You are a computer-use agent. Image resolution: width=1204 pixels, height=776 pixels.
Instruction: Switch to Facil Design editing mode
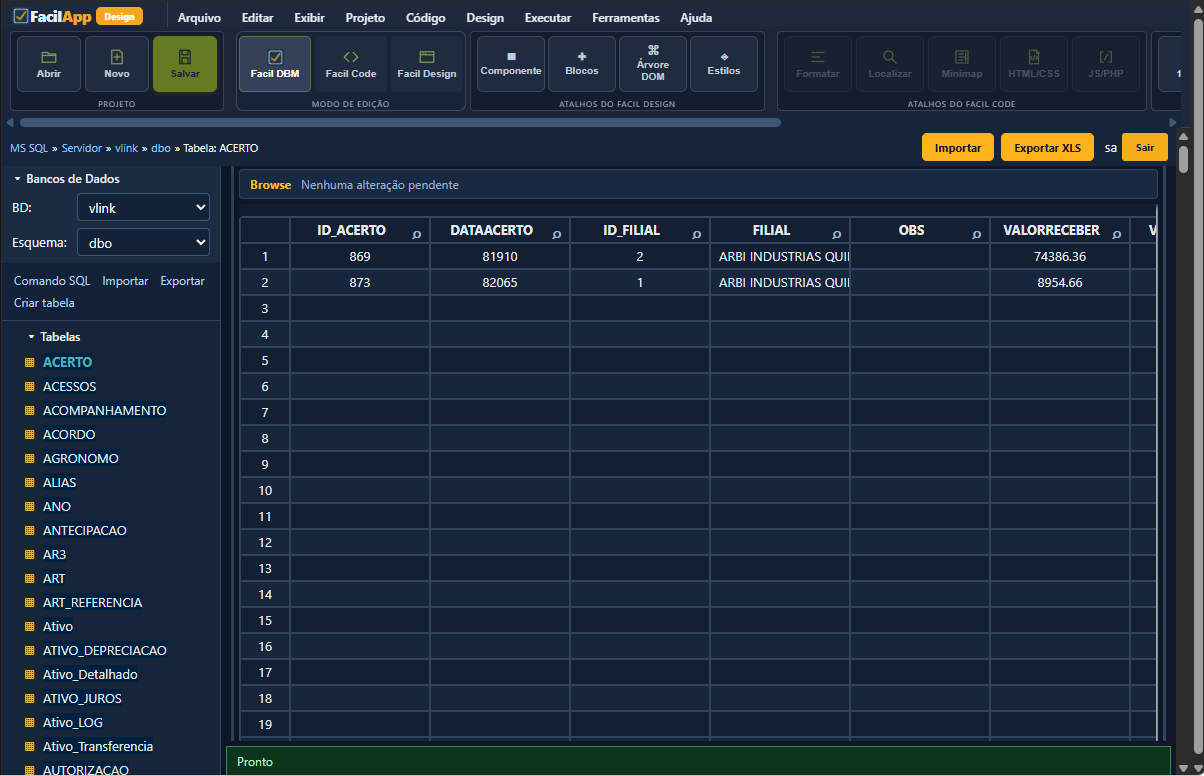(x=427, y=64)
